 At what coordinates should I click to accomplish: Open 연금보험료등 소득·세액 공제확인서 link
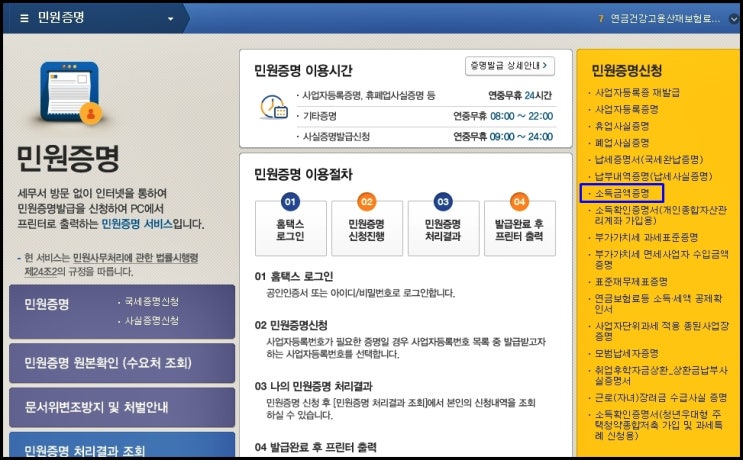click(x=658, y=304)
